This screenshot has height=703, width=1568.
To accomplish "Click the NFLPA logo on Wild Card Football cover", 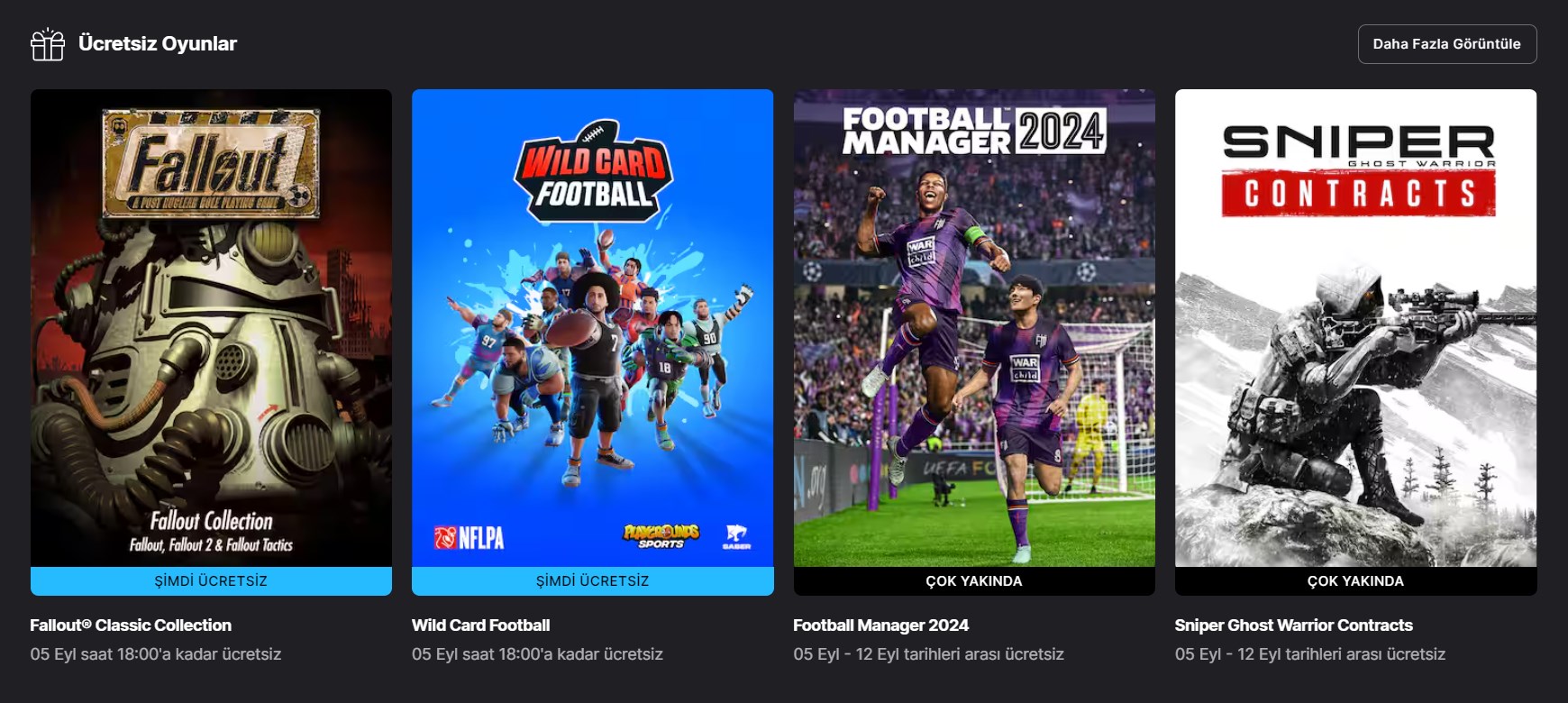I will coord(469,538).
